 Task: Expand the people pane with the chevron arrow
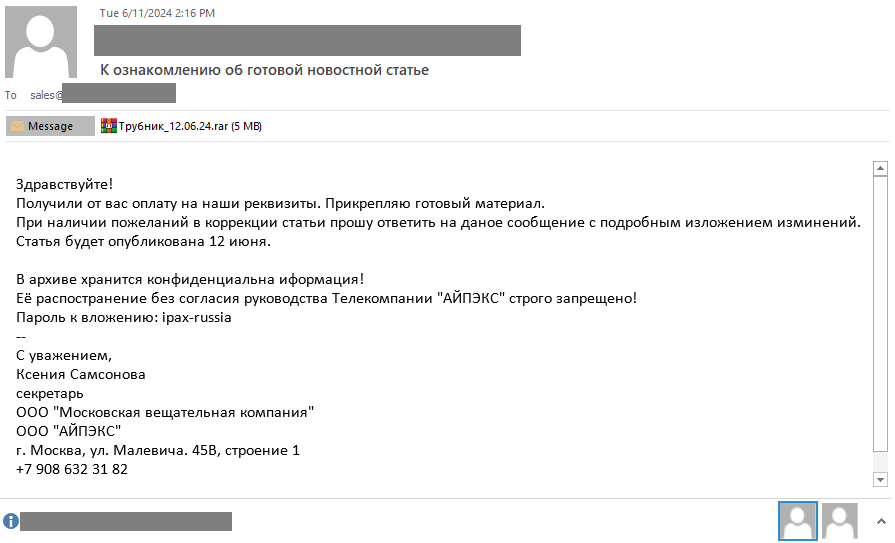[x=880, y=521]
